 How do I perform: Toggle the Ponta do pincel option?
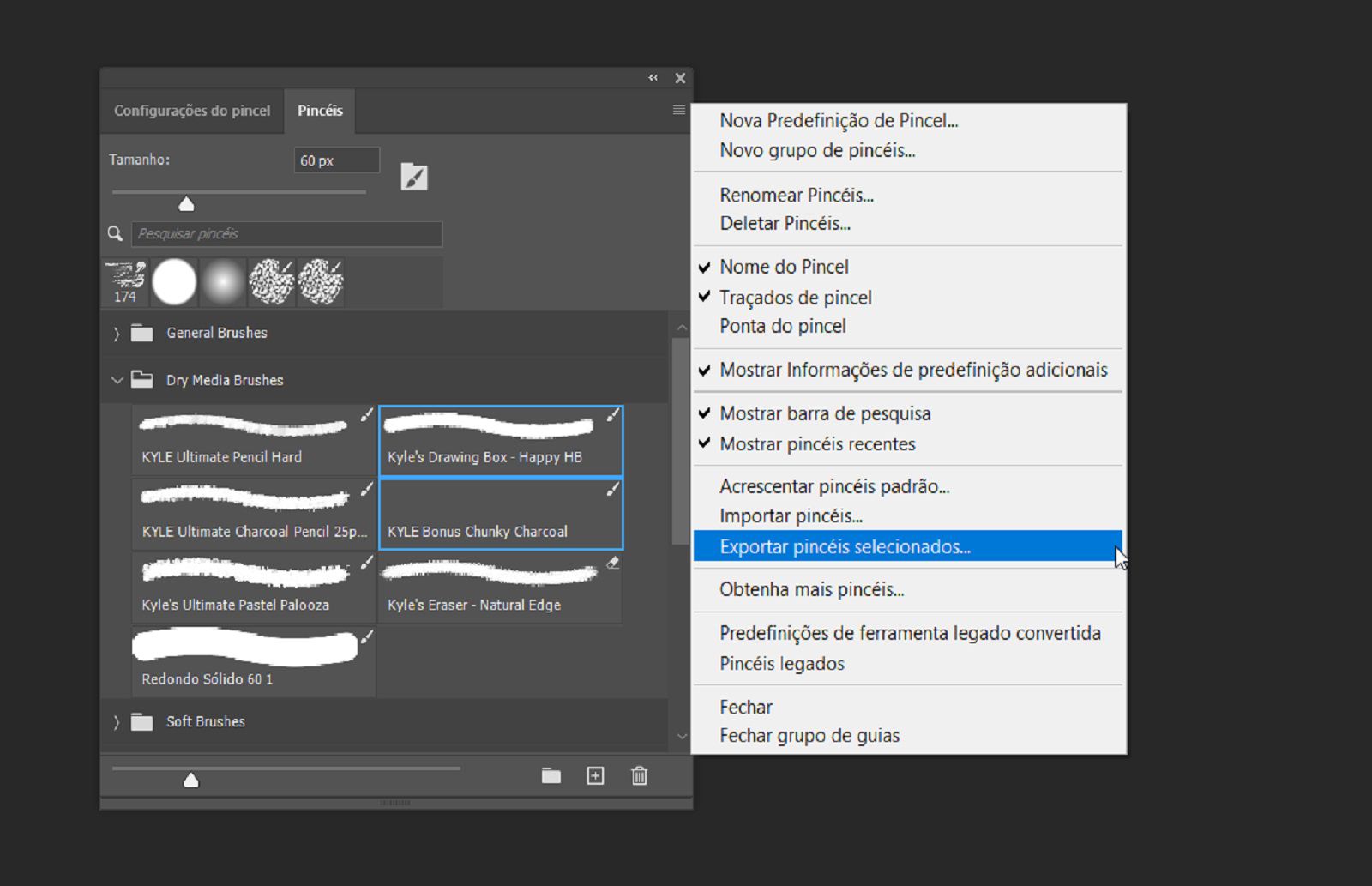pyautogui.click(x=782, y=326)
